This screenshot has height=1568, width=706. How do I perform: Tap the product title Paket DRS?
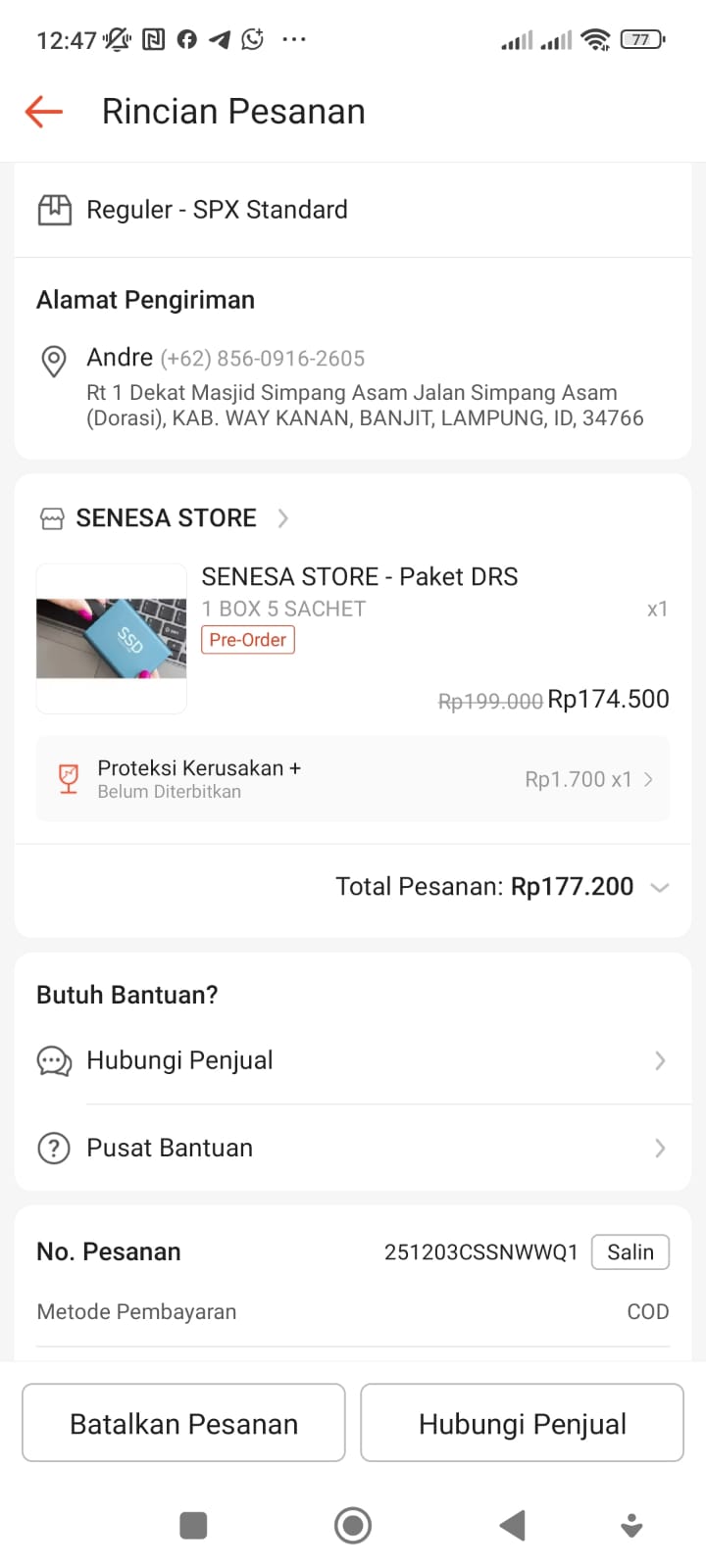(x=359, y=576)
